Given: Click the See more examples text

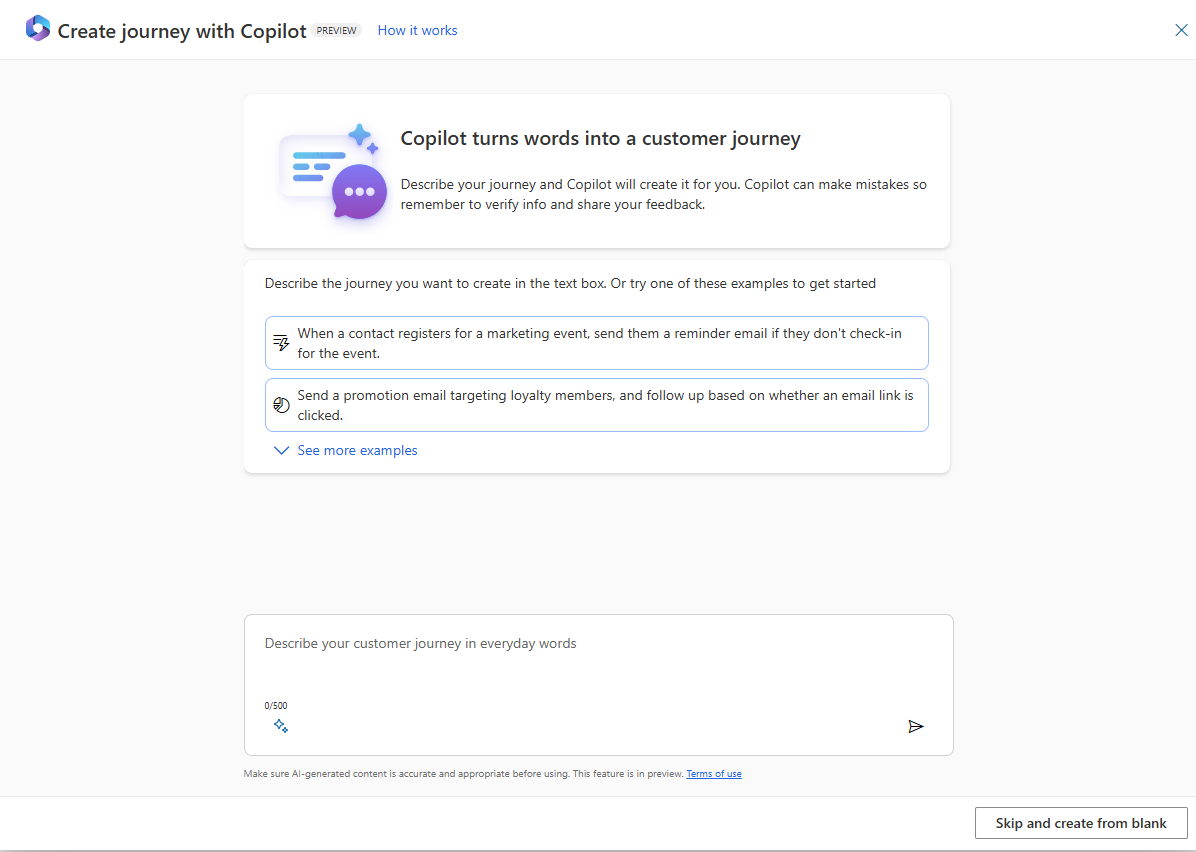Looking at the screenshot, I should pos(357,451).
